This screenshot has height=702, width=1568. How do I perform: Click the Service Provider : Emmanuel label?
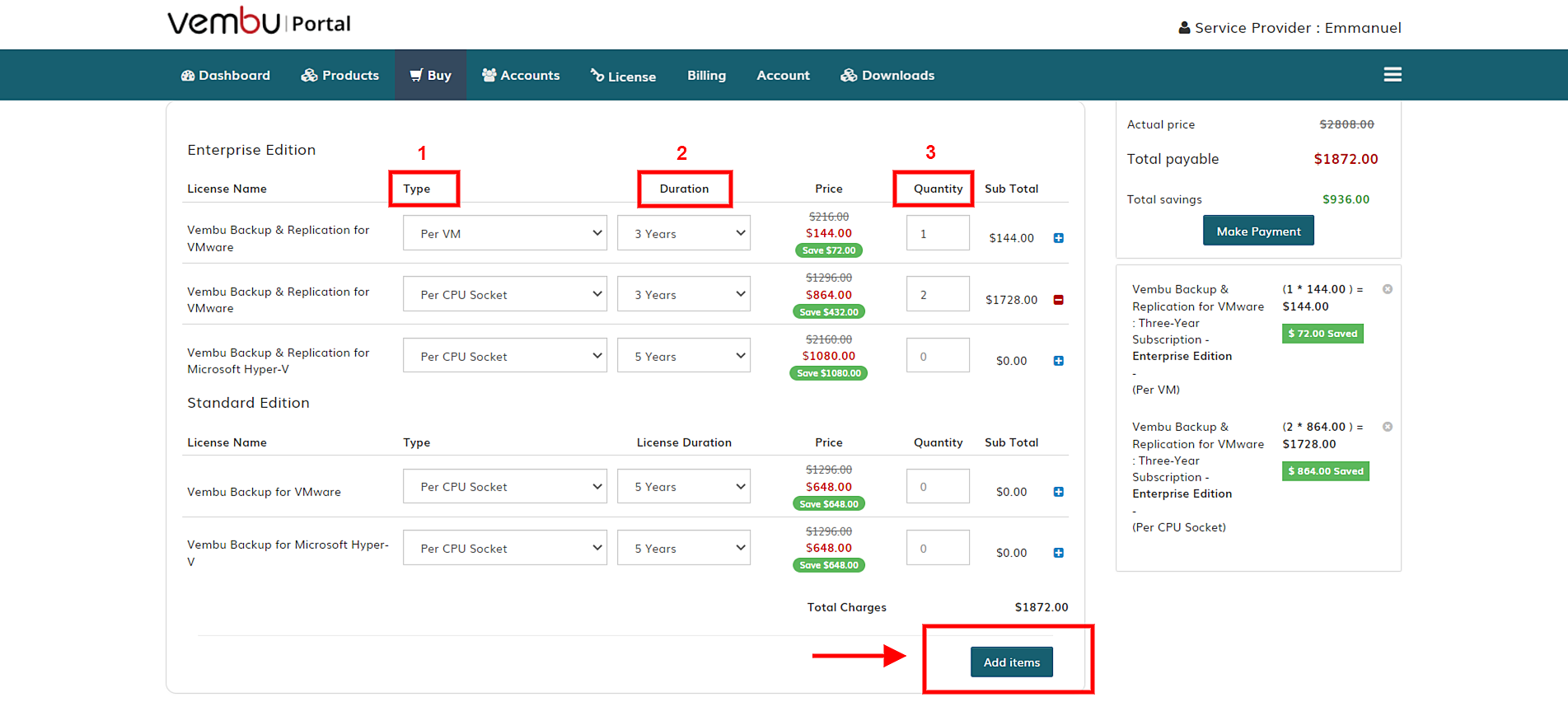point(1290,28)
